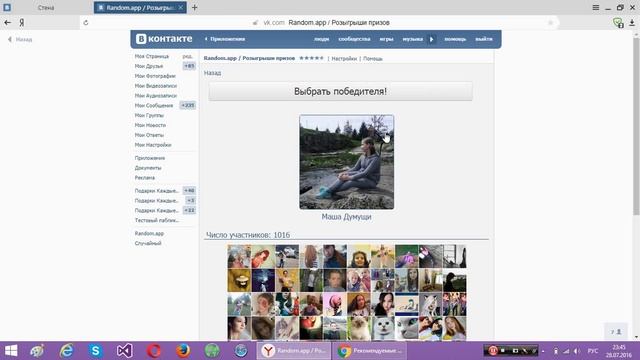
Task: Open Firefox from the taskbar
Action: pyautogui.click(x=183, y=351)
